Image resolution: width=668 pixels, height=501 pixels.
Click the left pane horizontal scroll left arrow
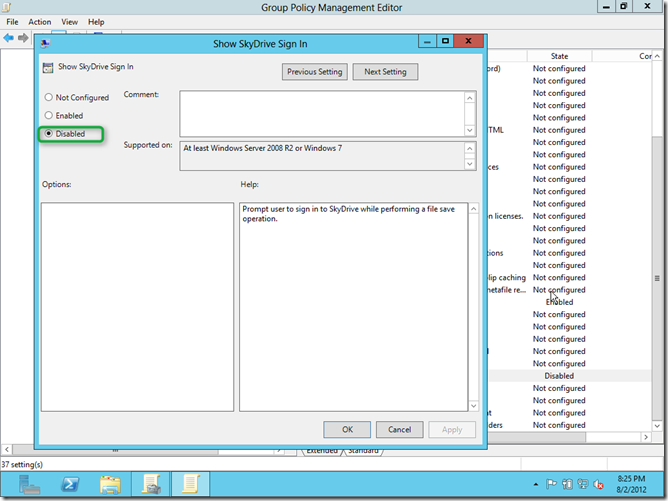[6, 449]
